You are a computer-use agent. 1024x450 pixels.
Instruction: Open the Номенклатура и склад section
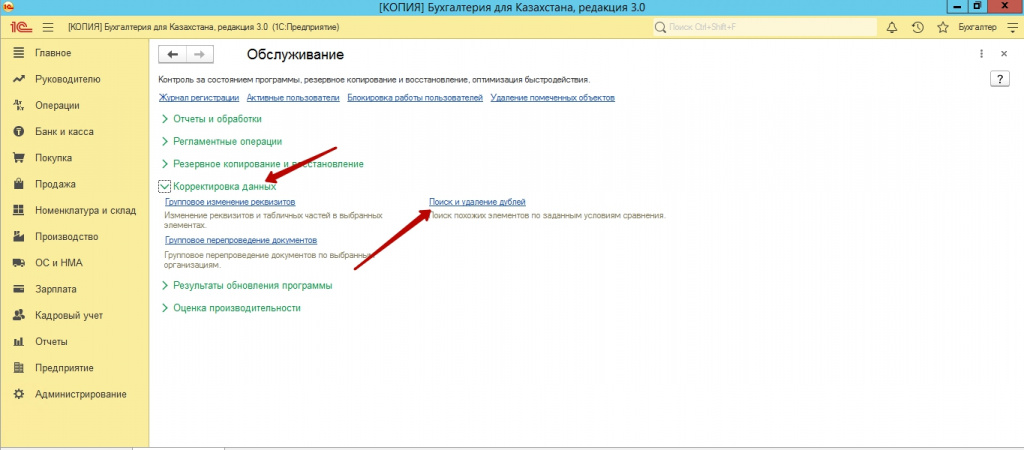86,210
